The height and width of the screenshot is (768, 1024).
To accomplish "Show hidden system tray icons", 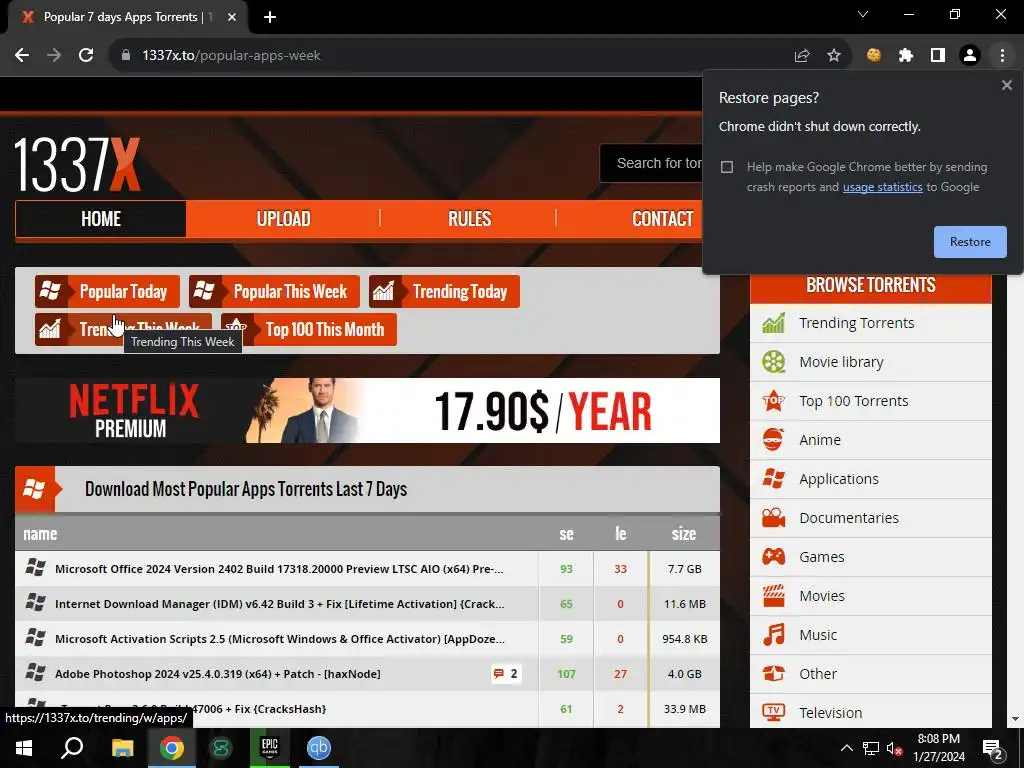I will (x=846, y=748).
